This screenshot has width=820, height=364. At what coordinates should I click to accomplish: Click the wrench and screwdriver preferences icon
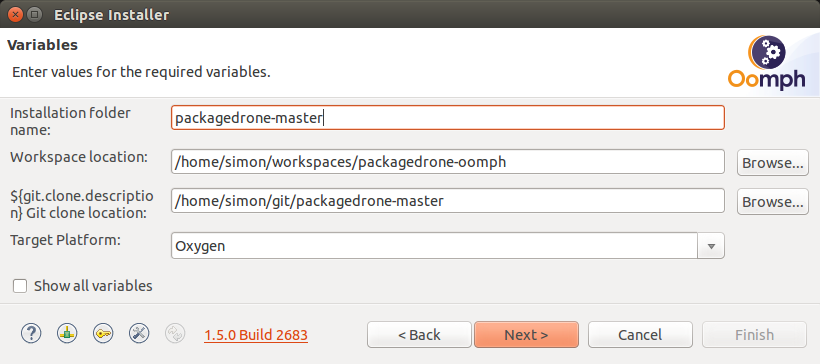coord(139,333)
